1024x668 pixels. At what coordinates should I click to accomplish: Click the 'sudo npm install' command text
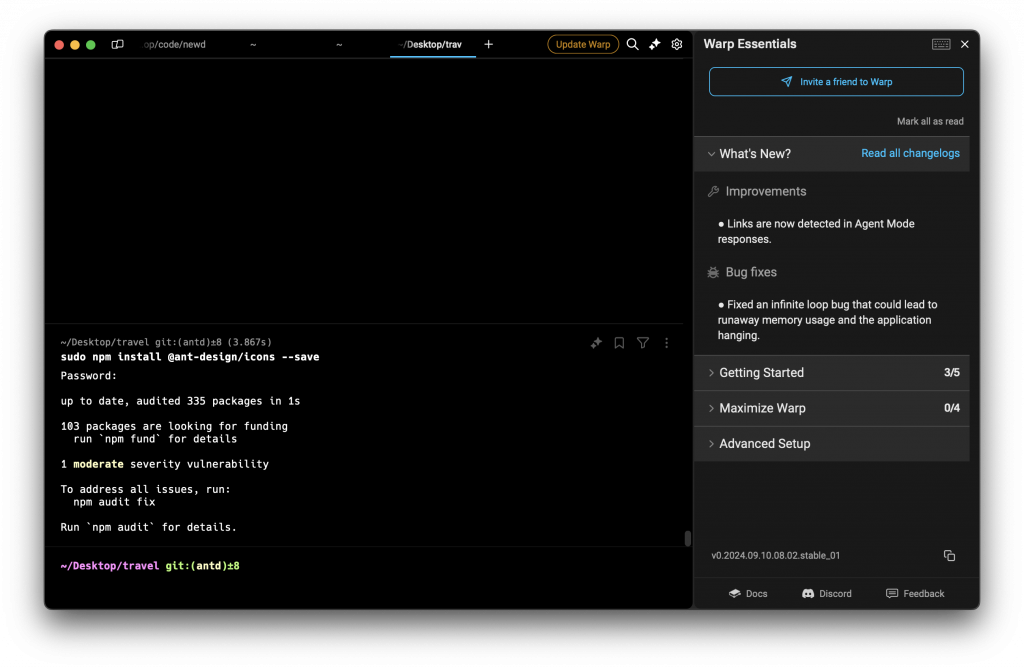pyautogui.click(x=190, y=357)
